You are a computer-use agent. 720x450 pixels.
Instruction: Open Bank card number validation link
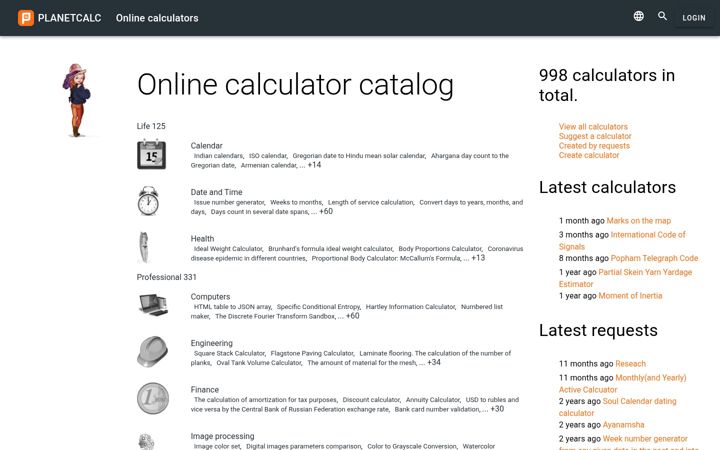click(x=437, y=409)
